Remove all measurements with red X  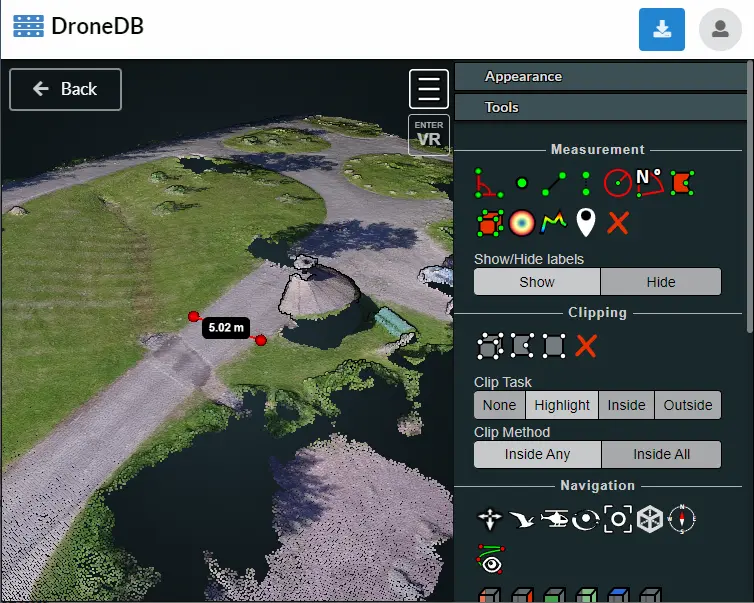(x=617, y=222)
